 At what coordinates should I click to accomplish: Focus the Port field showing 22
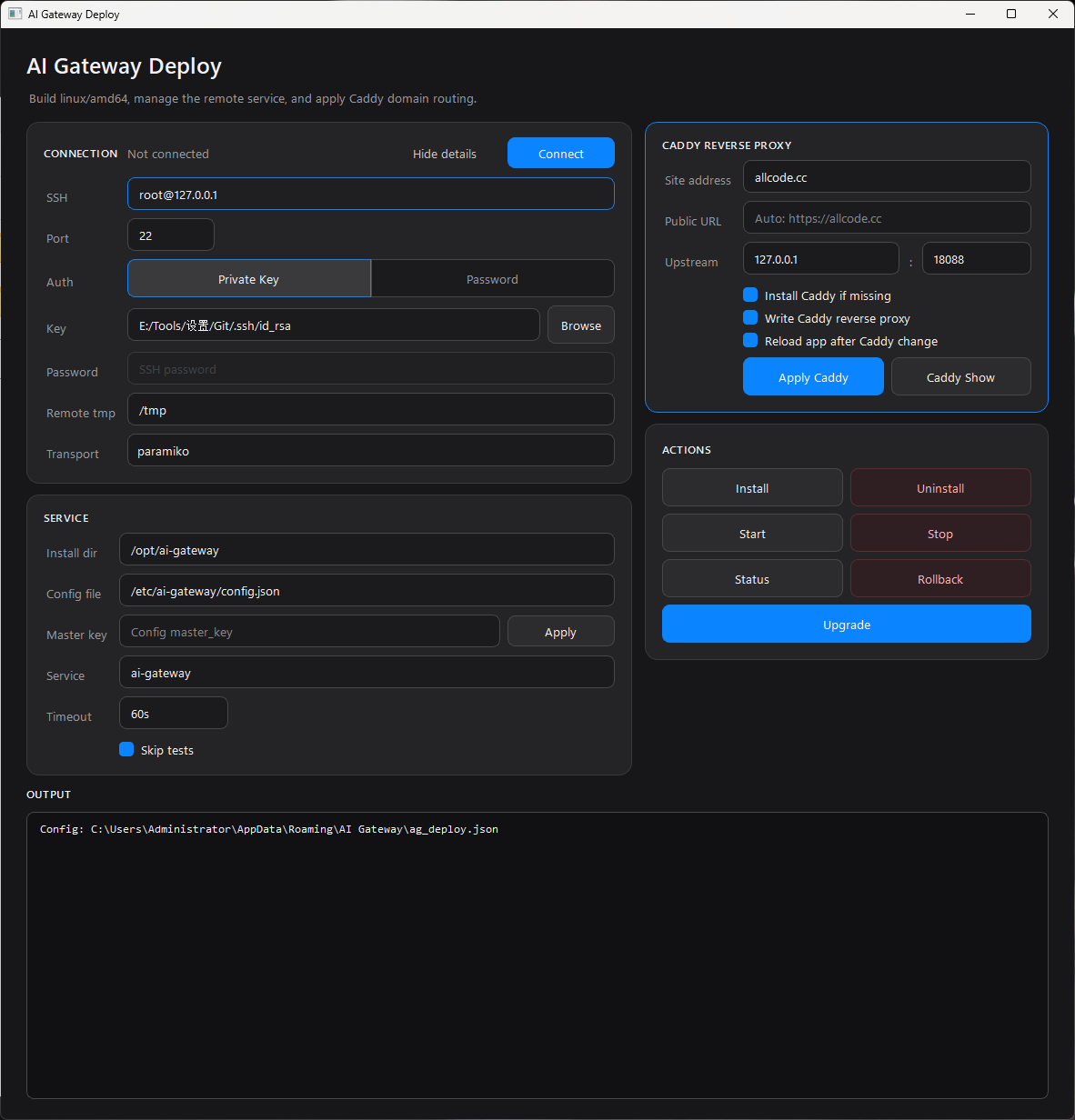pyautogui.click(x=171, y=235)
